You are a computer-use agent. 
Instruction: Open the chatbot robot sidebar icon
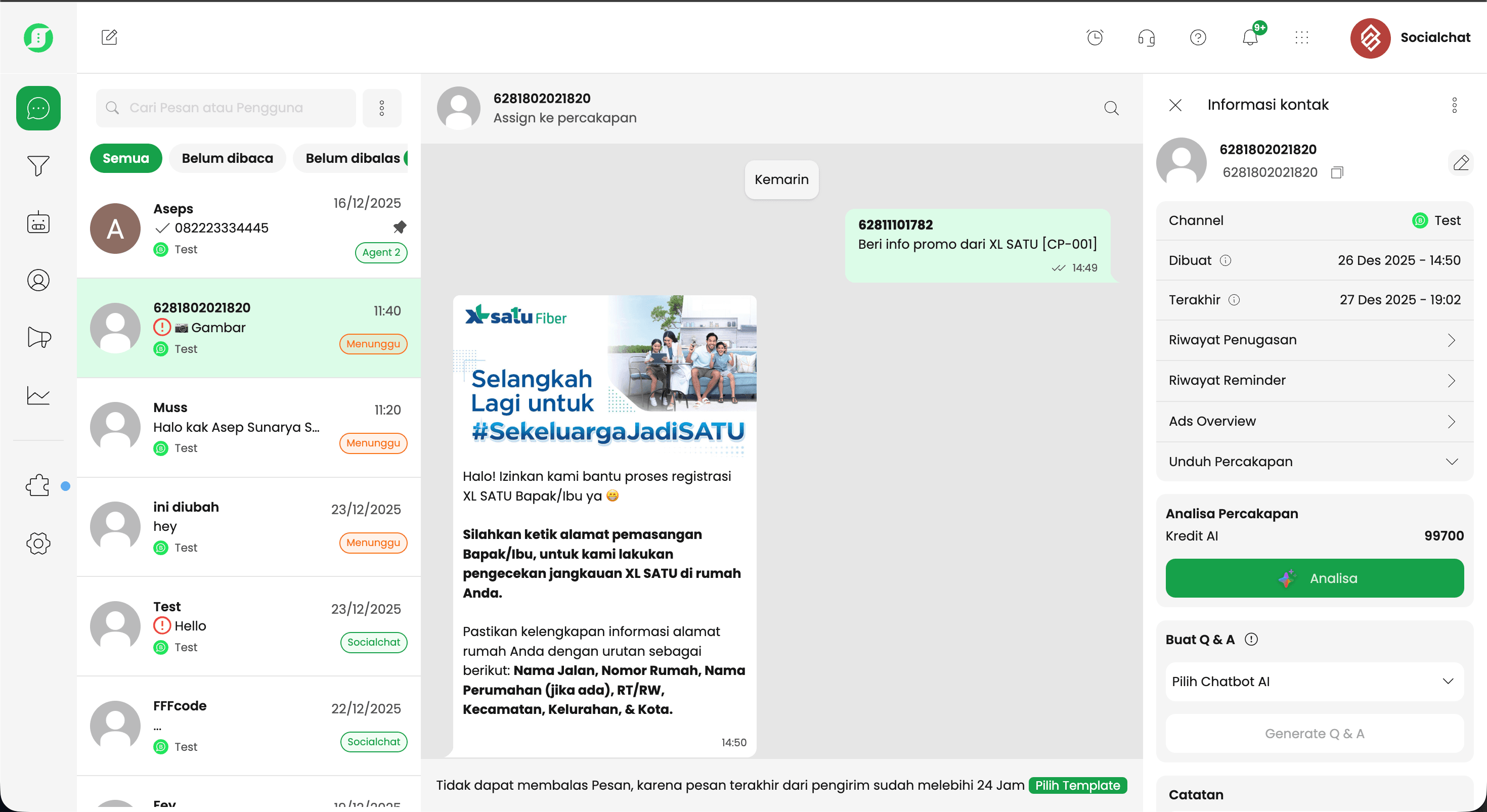tap(38, 222)
